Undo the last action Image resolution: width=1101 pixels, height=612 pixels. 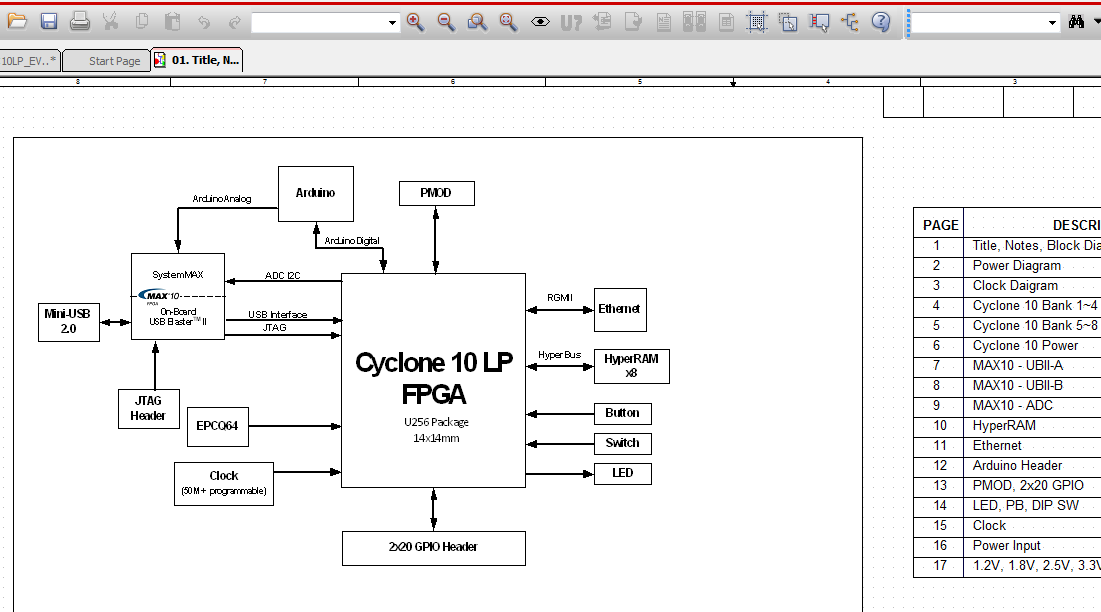[x=204, y=22]
